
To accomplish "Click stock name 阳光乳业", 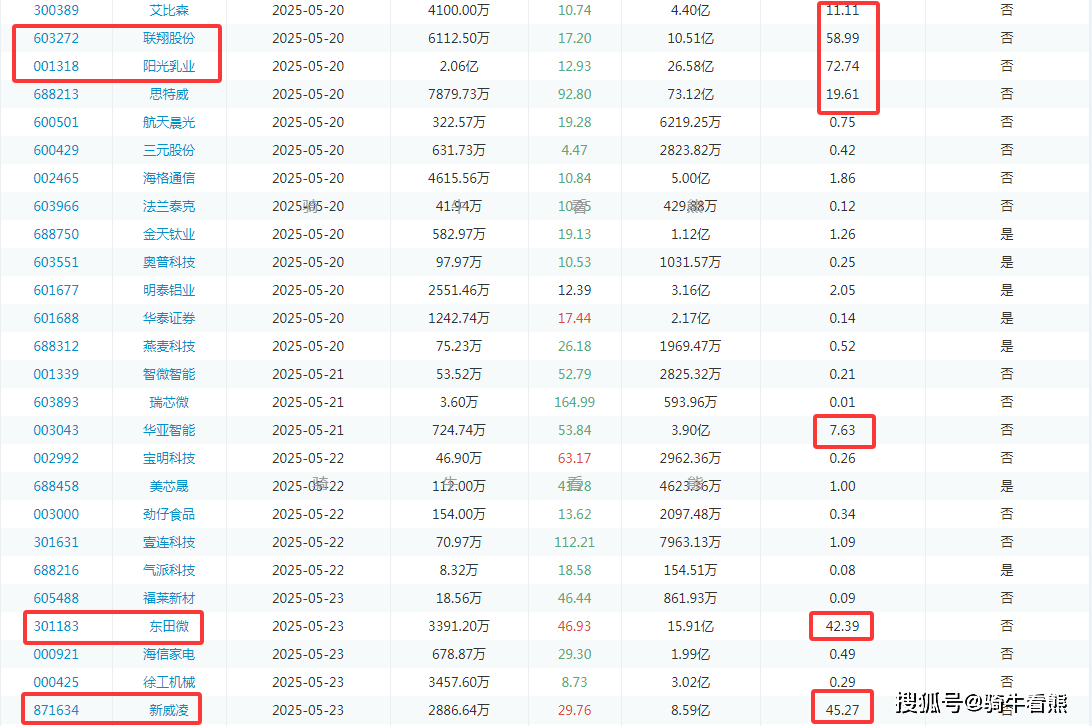I will pyautogui.click(x=169, y=66).
